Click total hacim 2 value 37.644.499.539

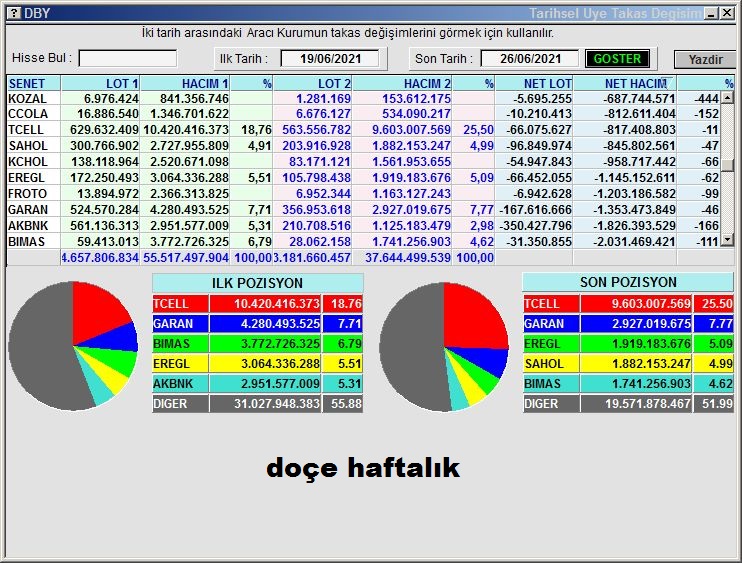(x=407, y=258)
